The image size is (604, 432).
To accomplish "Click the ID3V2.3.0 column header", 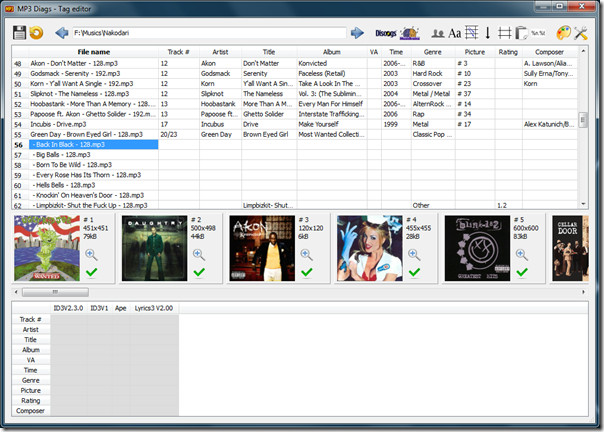I will click(x=68, y=308).
